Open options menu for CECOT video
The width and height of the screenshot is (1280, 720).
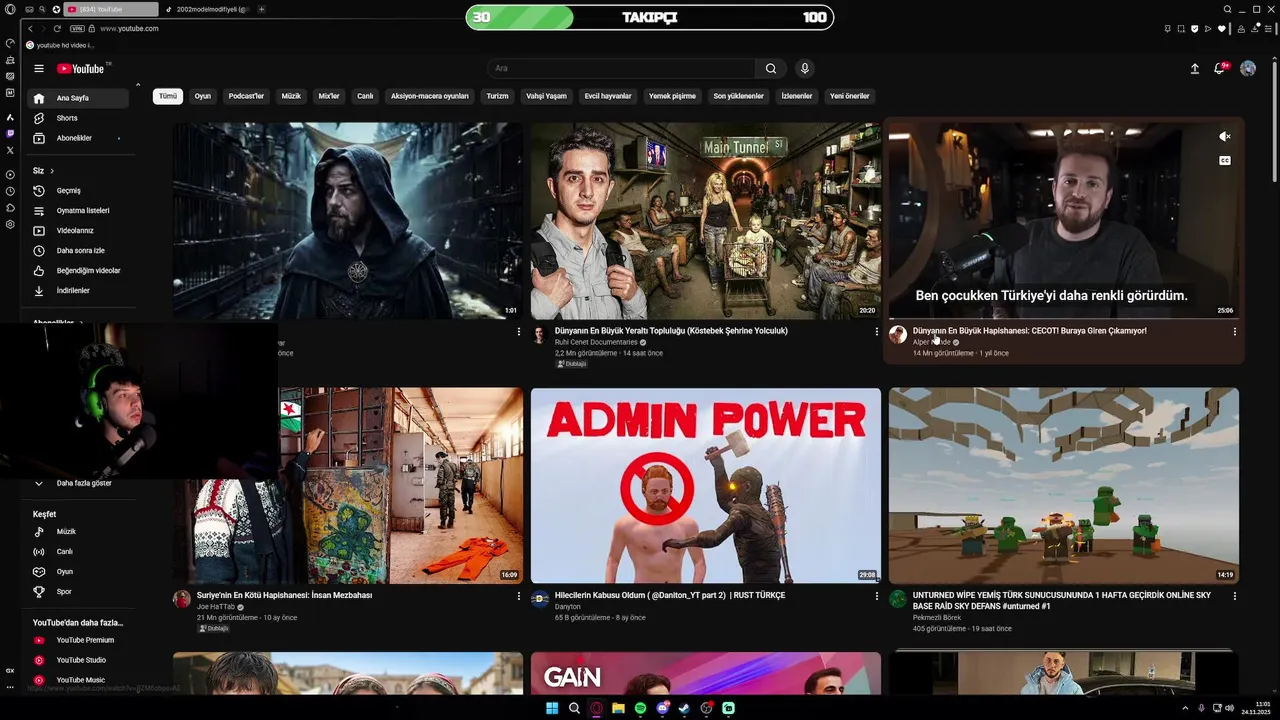pyautogui.click(x=1234, y=331)
